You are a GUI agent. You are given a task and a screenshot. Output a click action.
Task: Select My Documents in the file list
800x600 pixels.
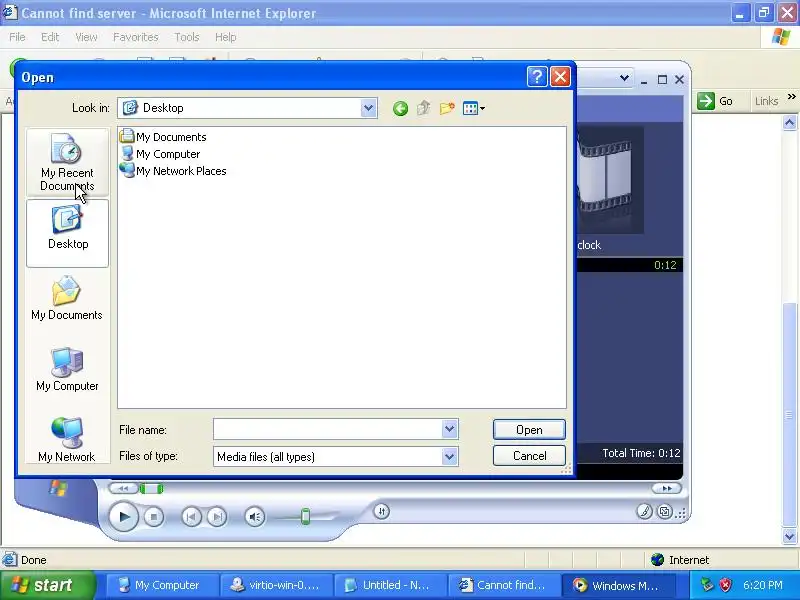tap(163, 137)
